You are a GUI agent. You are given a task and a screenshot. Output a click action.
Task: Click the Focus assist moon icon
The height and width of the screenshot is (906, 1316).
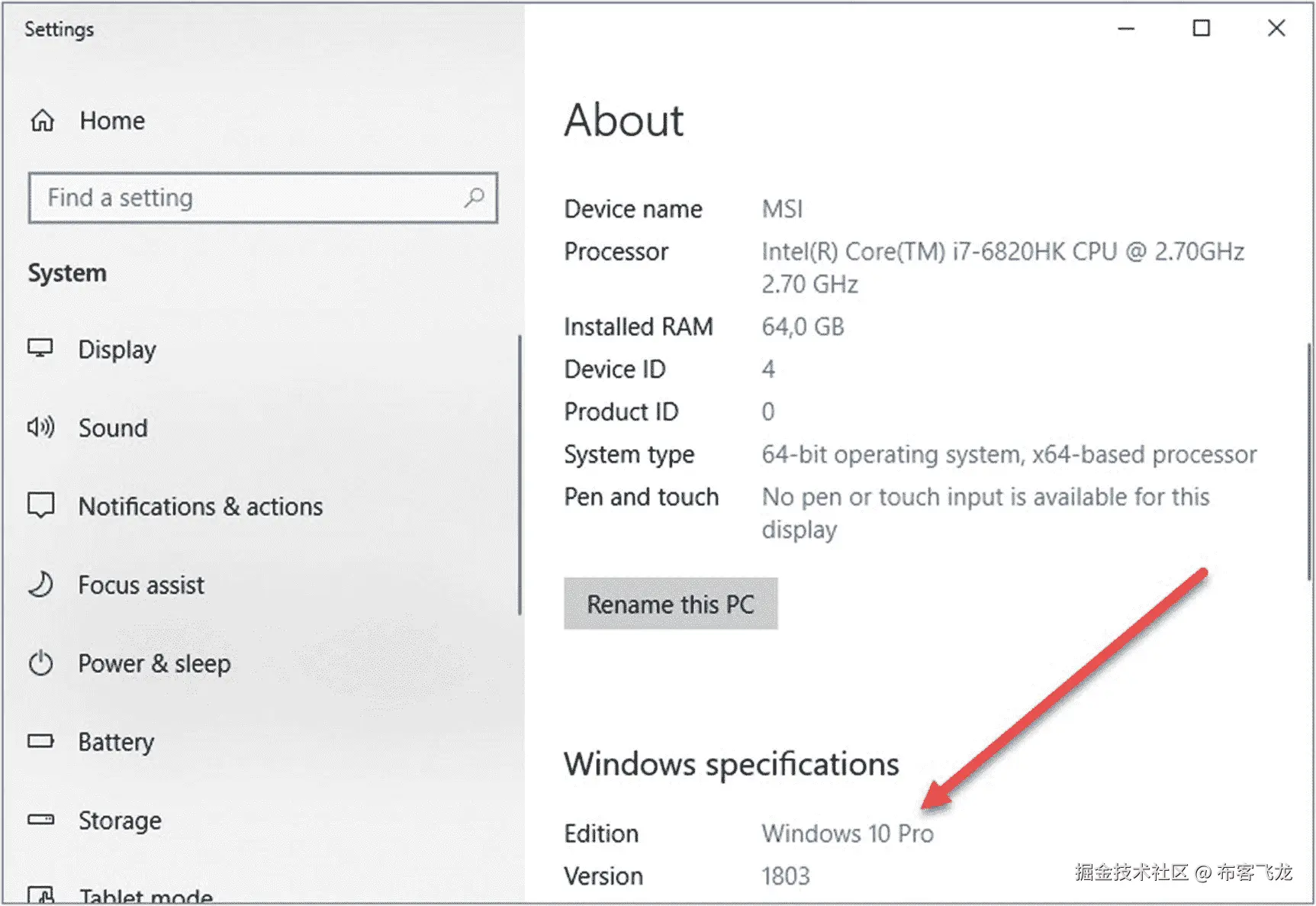(40, 585)
